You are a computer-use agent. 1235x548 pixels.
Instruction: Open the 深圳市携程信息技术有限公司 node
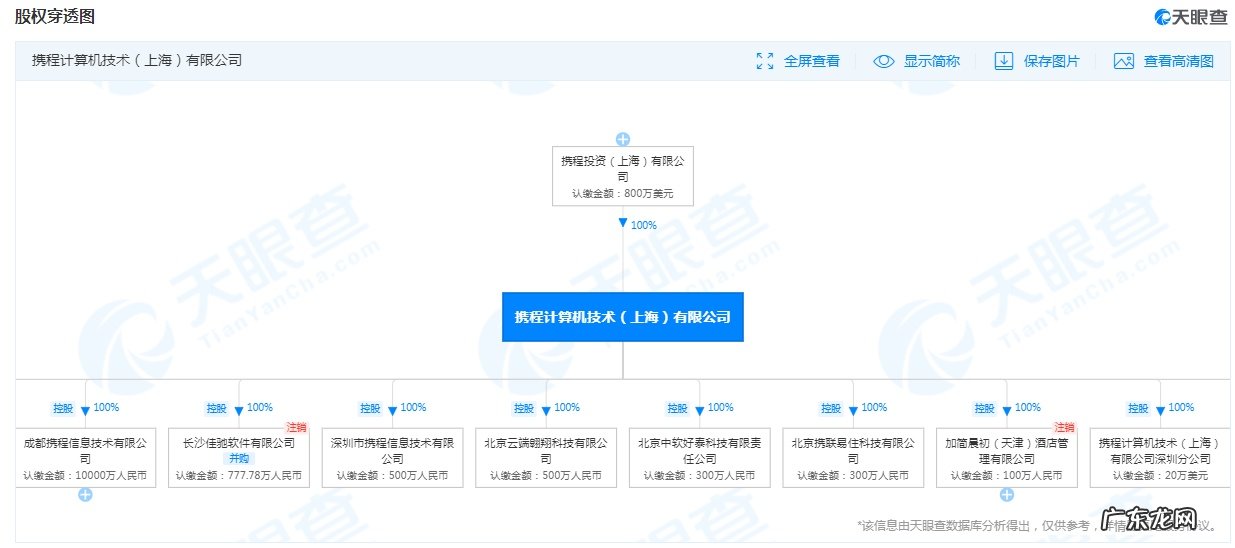(x=393, y=458)
